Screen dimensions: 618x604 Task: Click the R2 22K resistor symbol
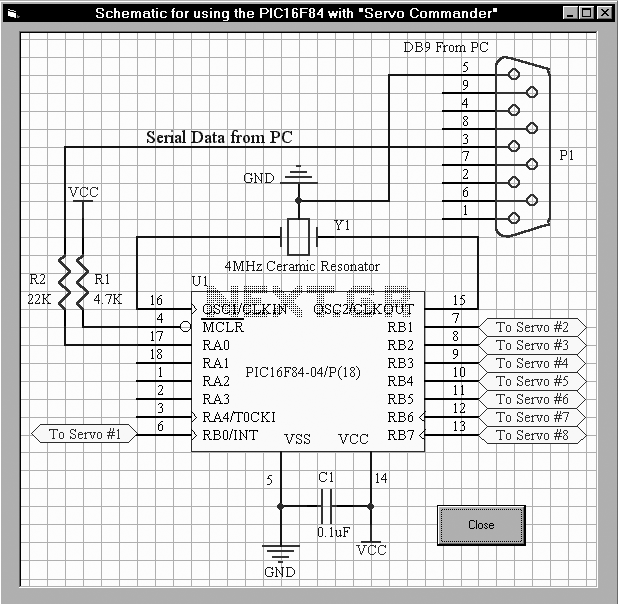65,282
